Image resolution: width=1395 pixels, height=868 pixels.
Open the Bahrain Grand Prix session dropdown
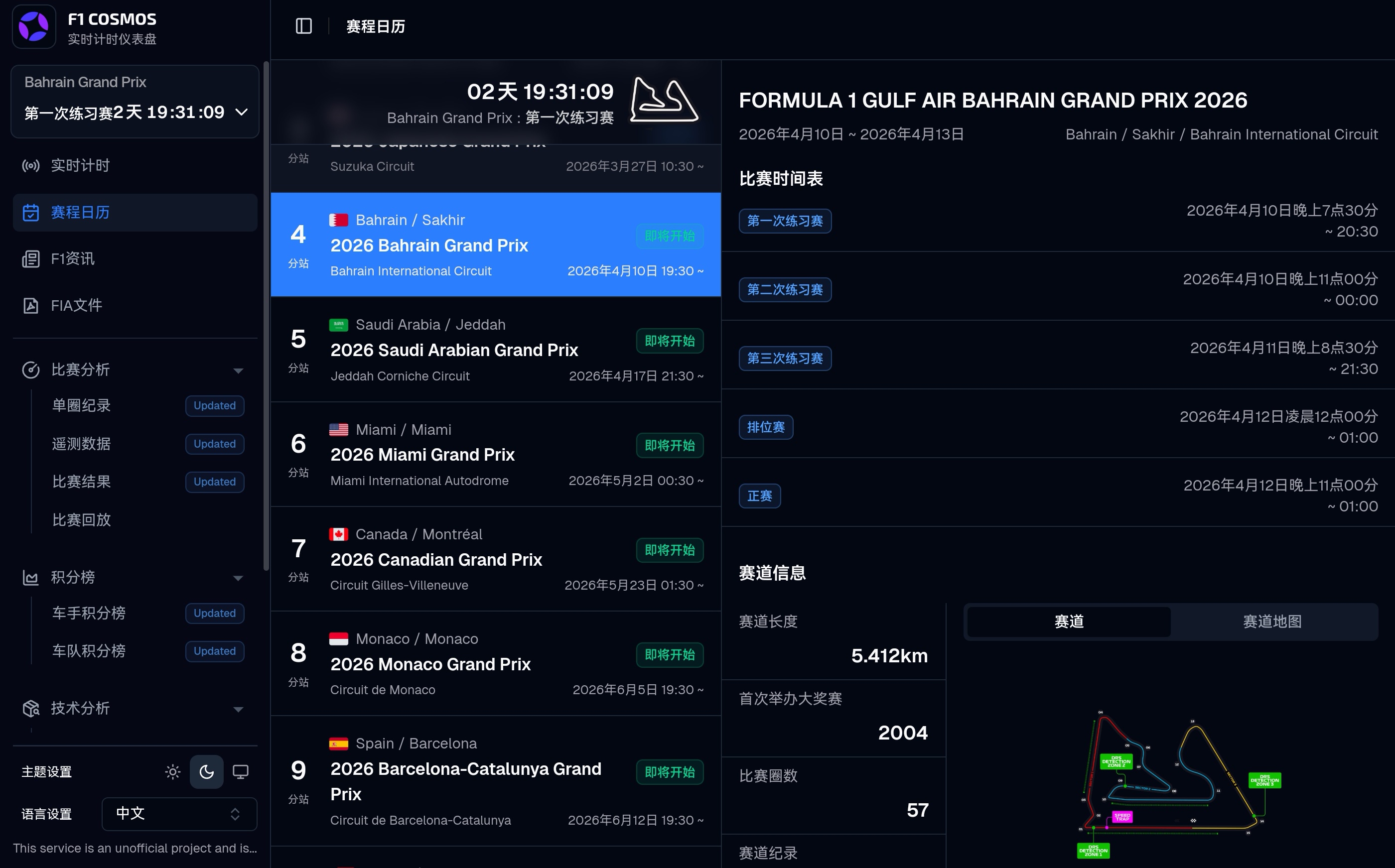[x=135, y=102]
